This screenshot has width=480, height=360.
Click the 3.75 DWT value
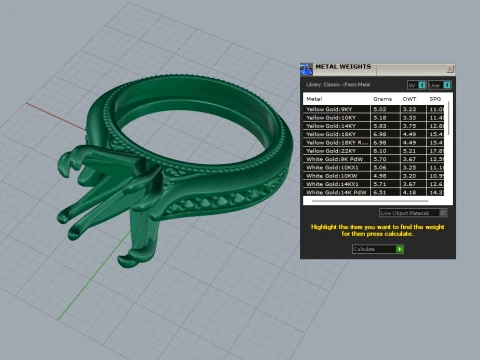(409, 126)
